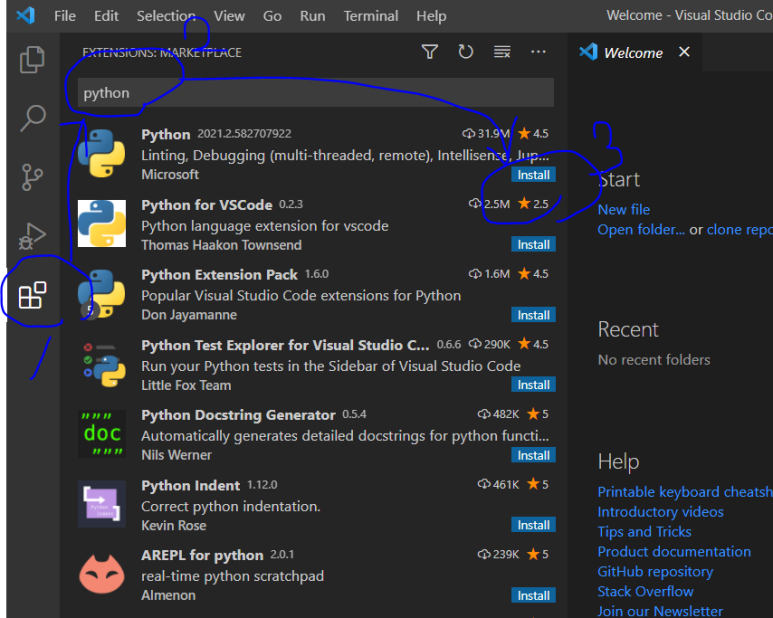
Task: Click New file link
Action: click(624, 210)
